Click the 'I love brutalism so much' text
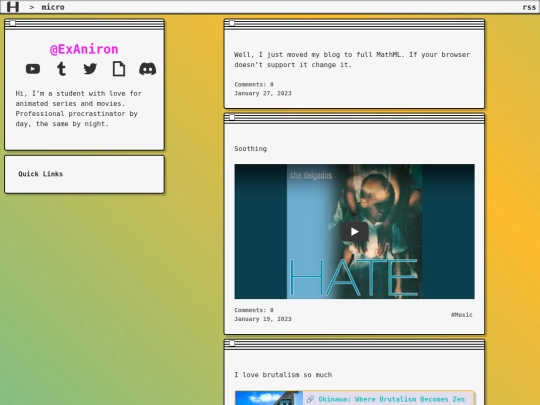 point(283,375)
